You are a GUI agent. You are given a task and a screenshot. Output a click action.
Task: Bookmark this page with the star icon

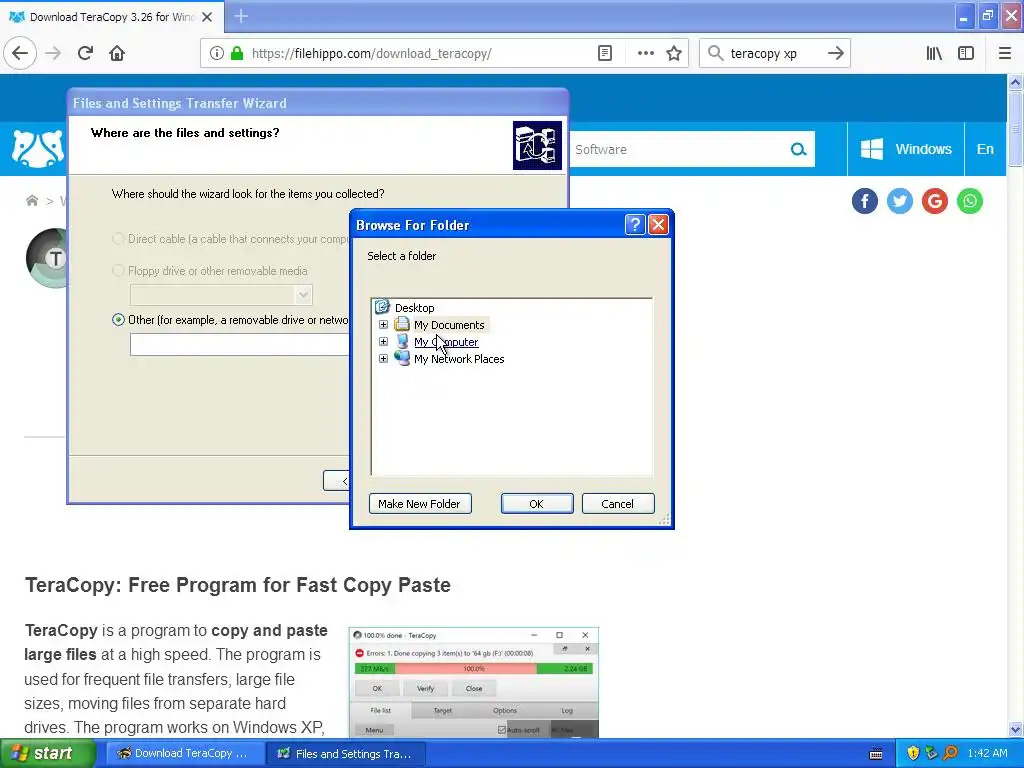click(674, 53)
